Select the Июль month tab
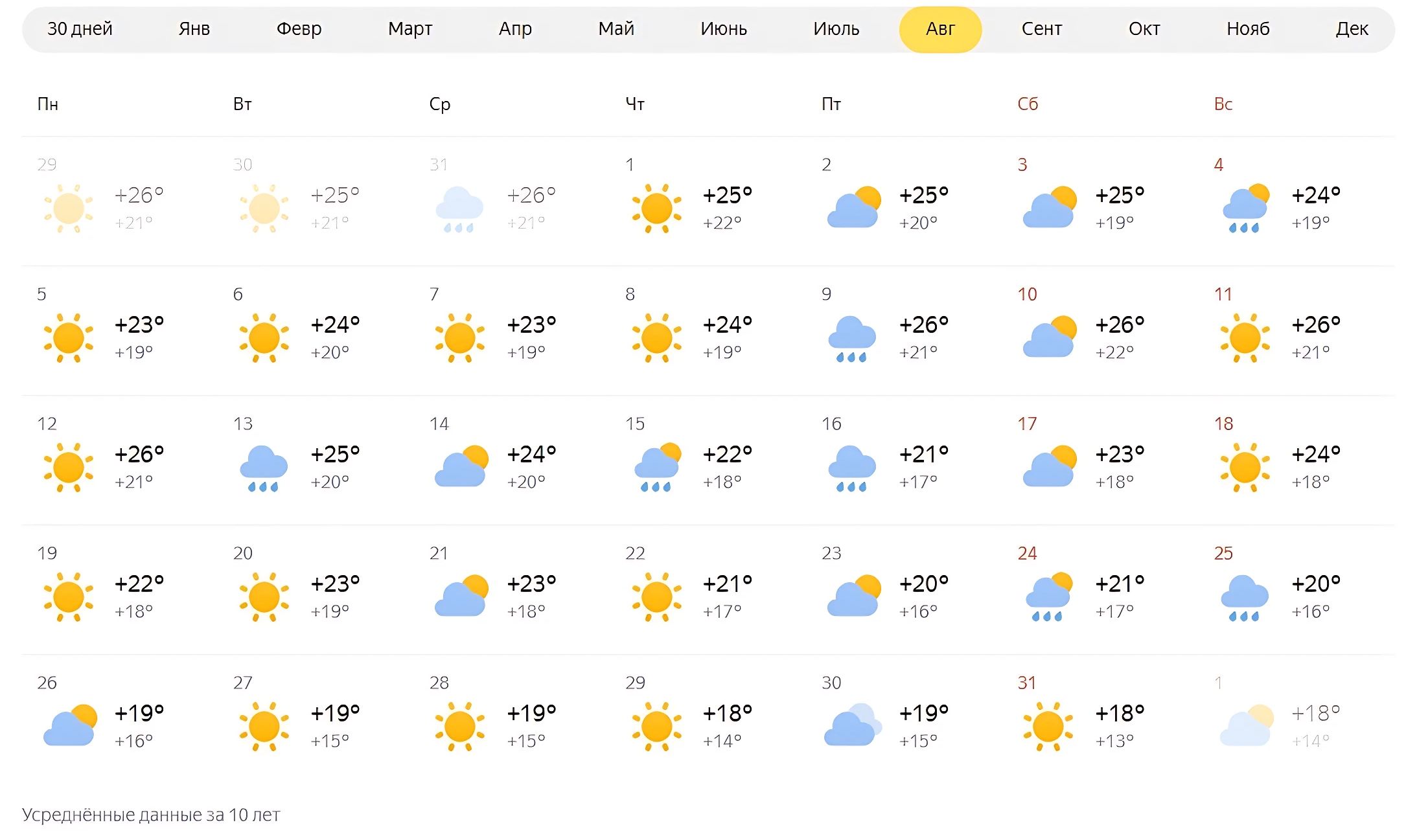 tap(836, 29)
